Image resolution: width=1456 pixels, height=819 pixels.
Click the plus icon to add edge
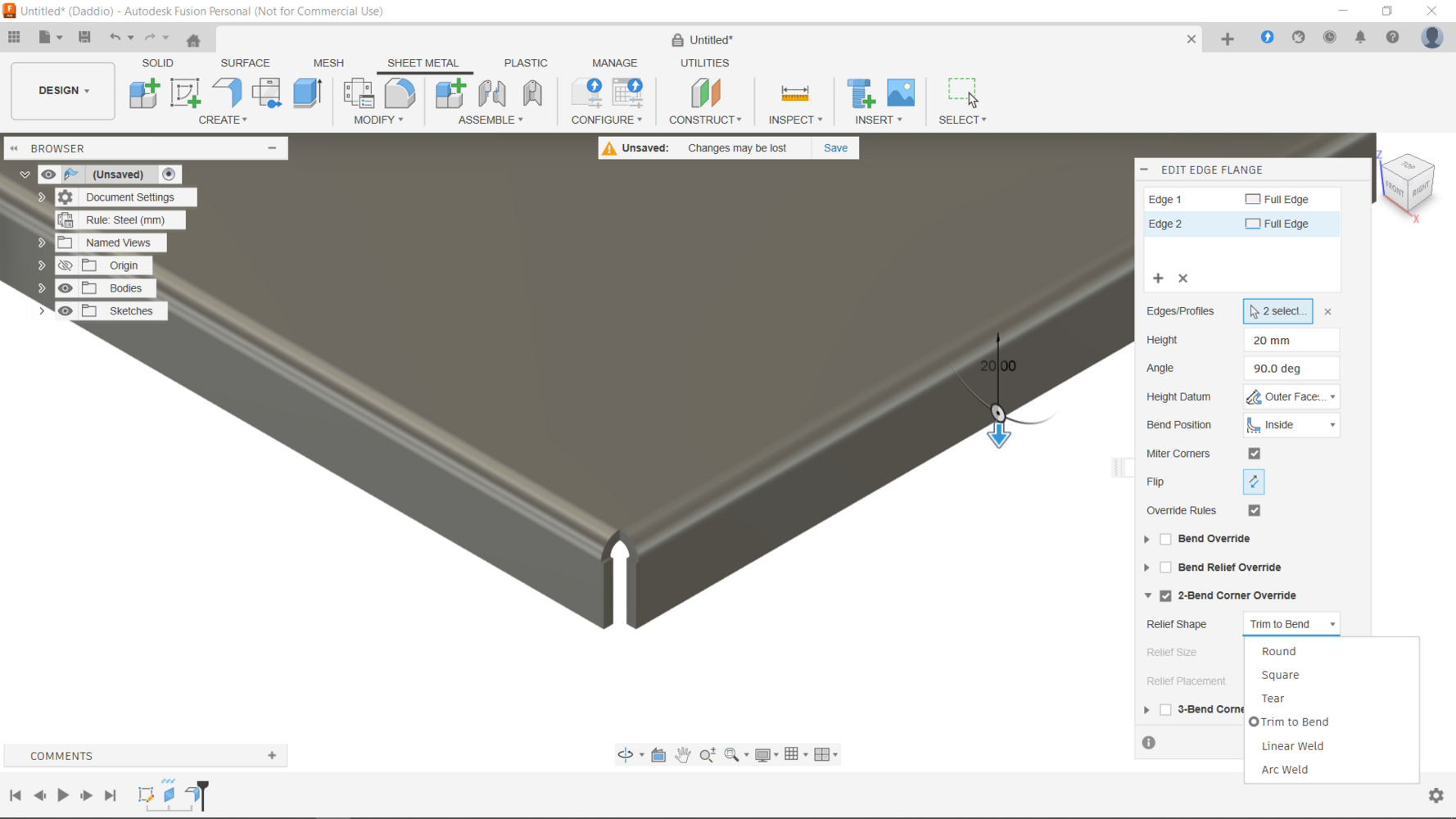(1158, 278)
